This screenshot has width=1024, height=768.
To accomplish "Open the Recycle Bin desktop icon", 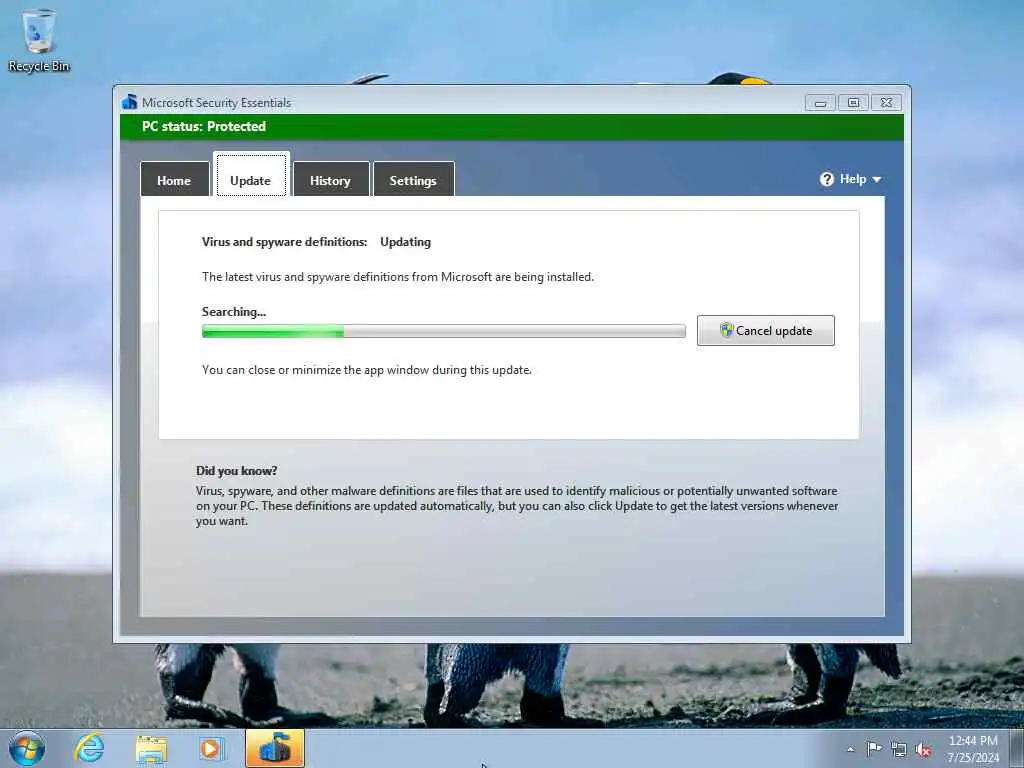I will click(x=39, y=40).
